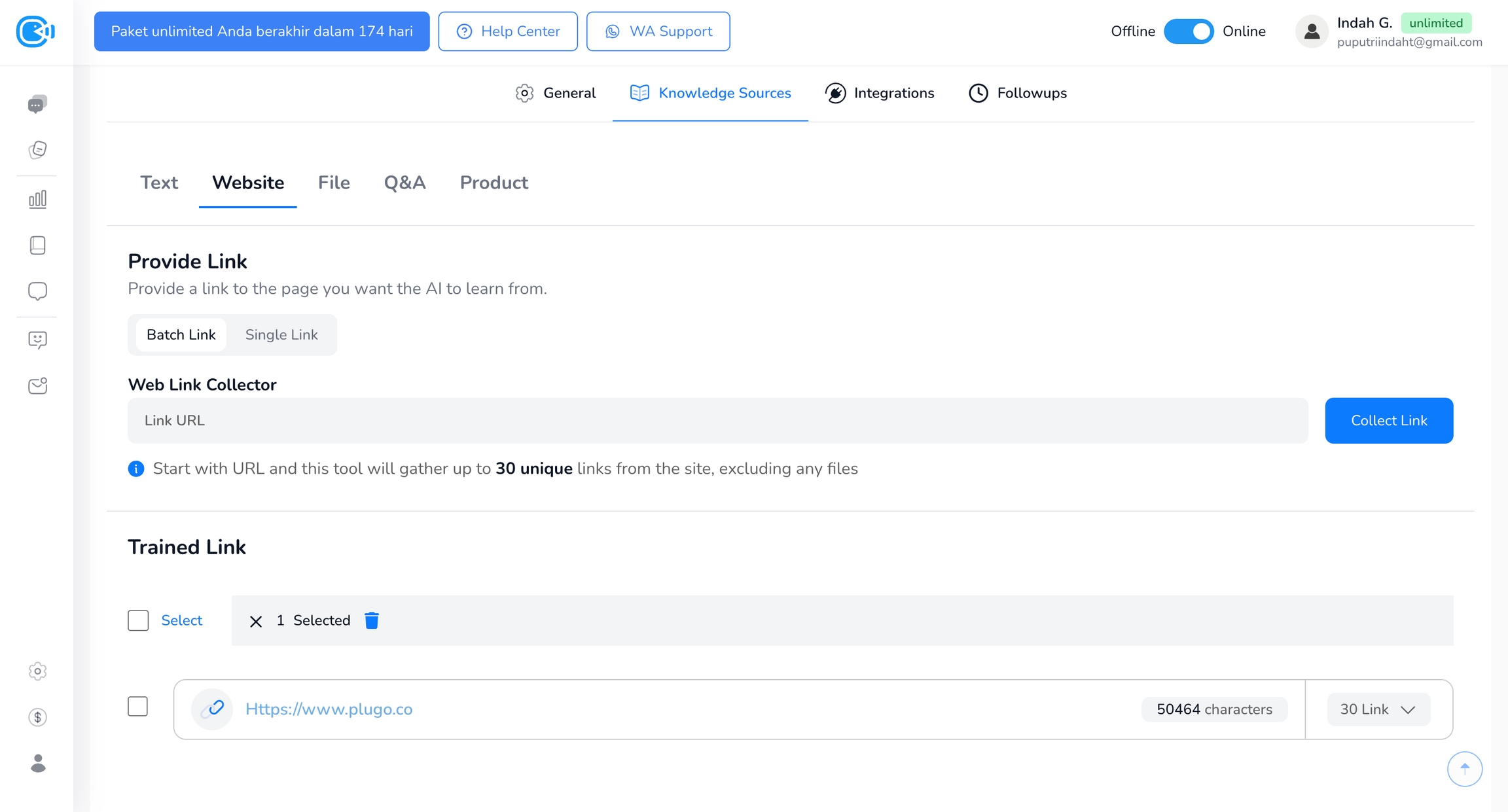Switch to Single Link mode
The width and height of the screenshot is (1508, 812).
click(x=281, y=335)
